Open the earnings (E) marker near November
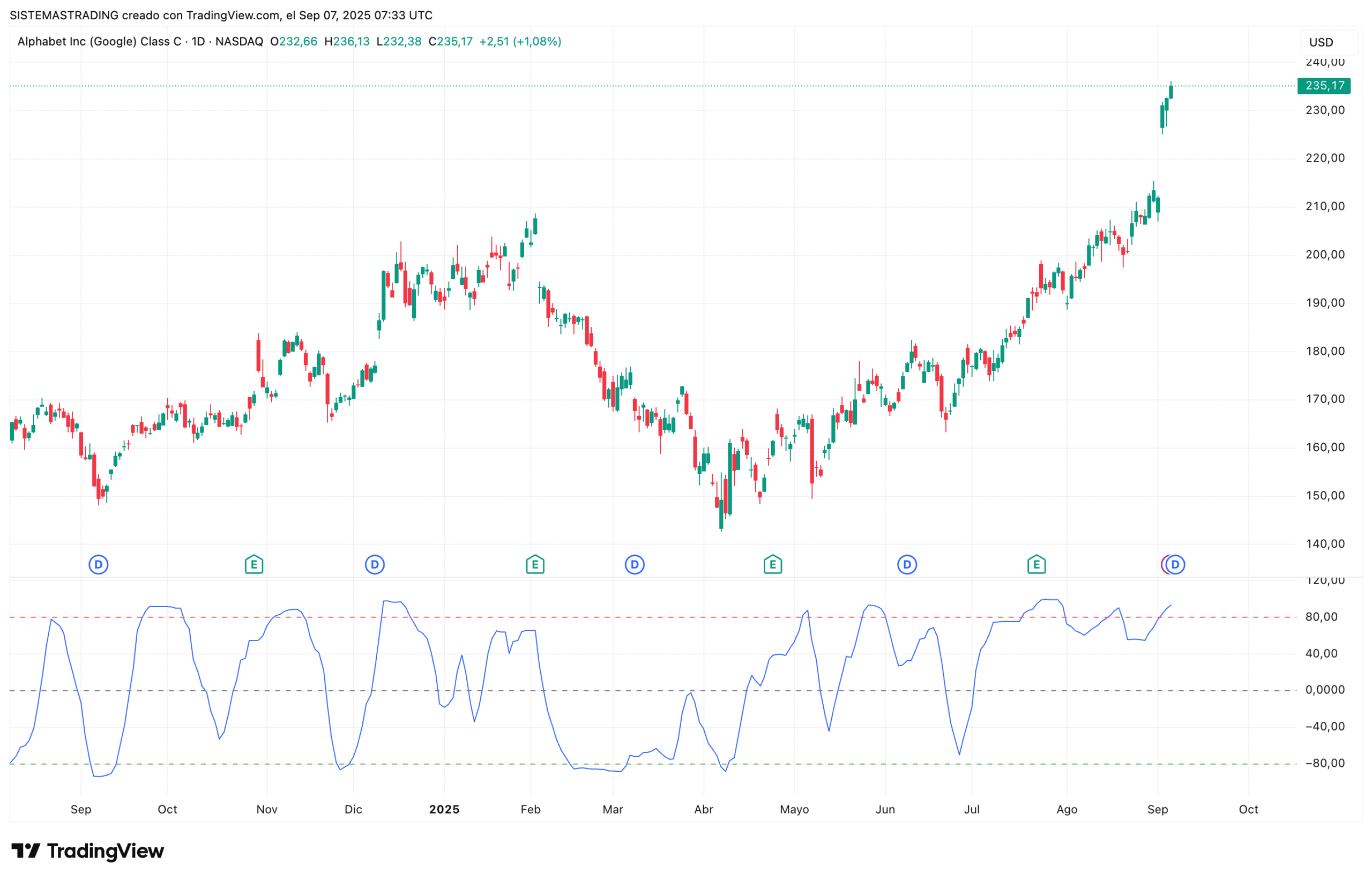This screenshot has width=1372, height=880. point(253,564)
